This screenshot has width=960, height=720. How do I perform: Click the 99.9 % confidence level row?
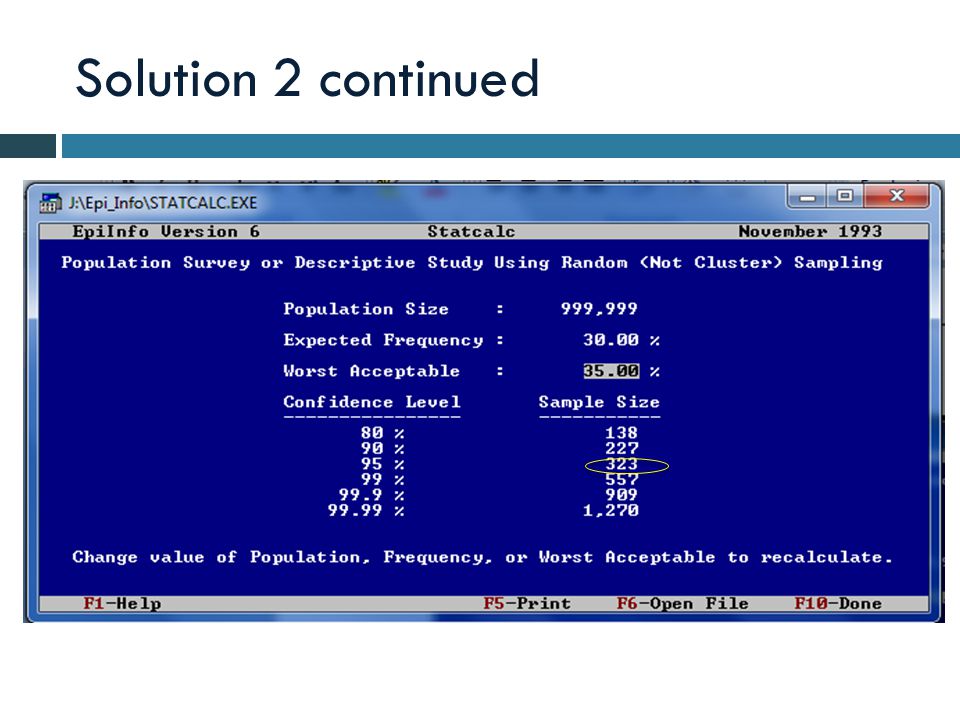(x=371, y=495)
